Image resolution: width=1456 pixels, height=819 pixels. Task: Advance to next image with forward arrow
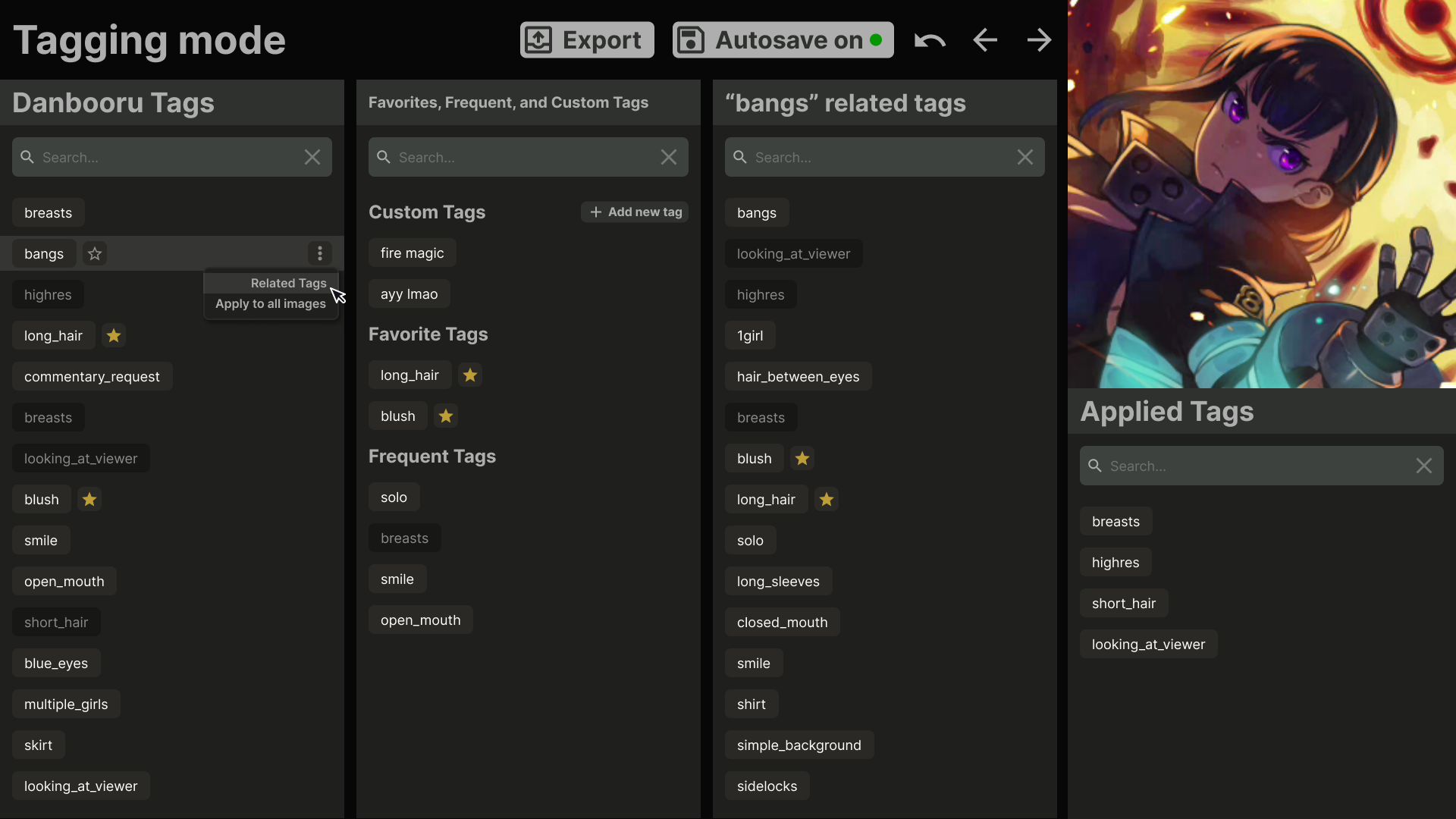tap(1039, 39)
